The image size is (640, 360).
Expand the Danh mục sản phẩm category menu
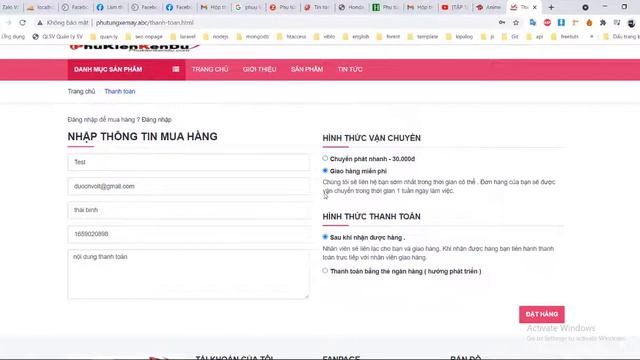pyautogui.click(x=127, y=69)
